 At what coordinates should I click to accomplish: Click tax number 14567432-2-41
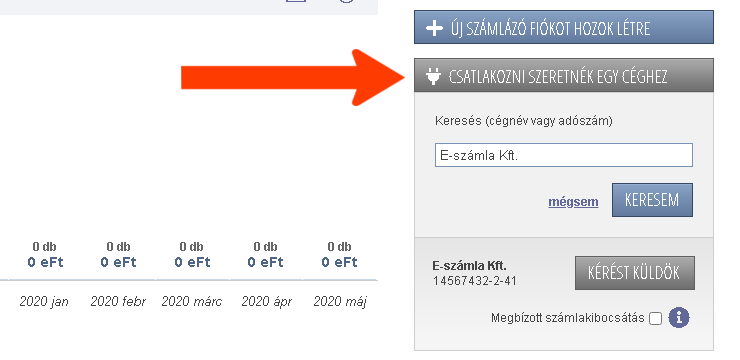tap(475, 281)
